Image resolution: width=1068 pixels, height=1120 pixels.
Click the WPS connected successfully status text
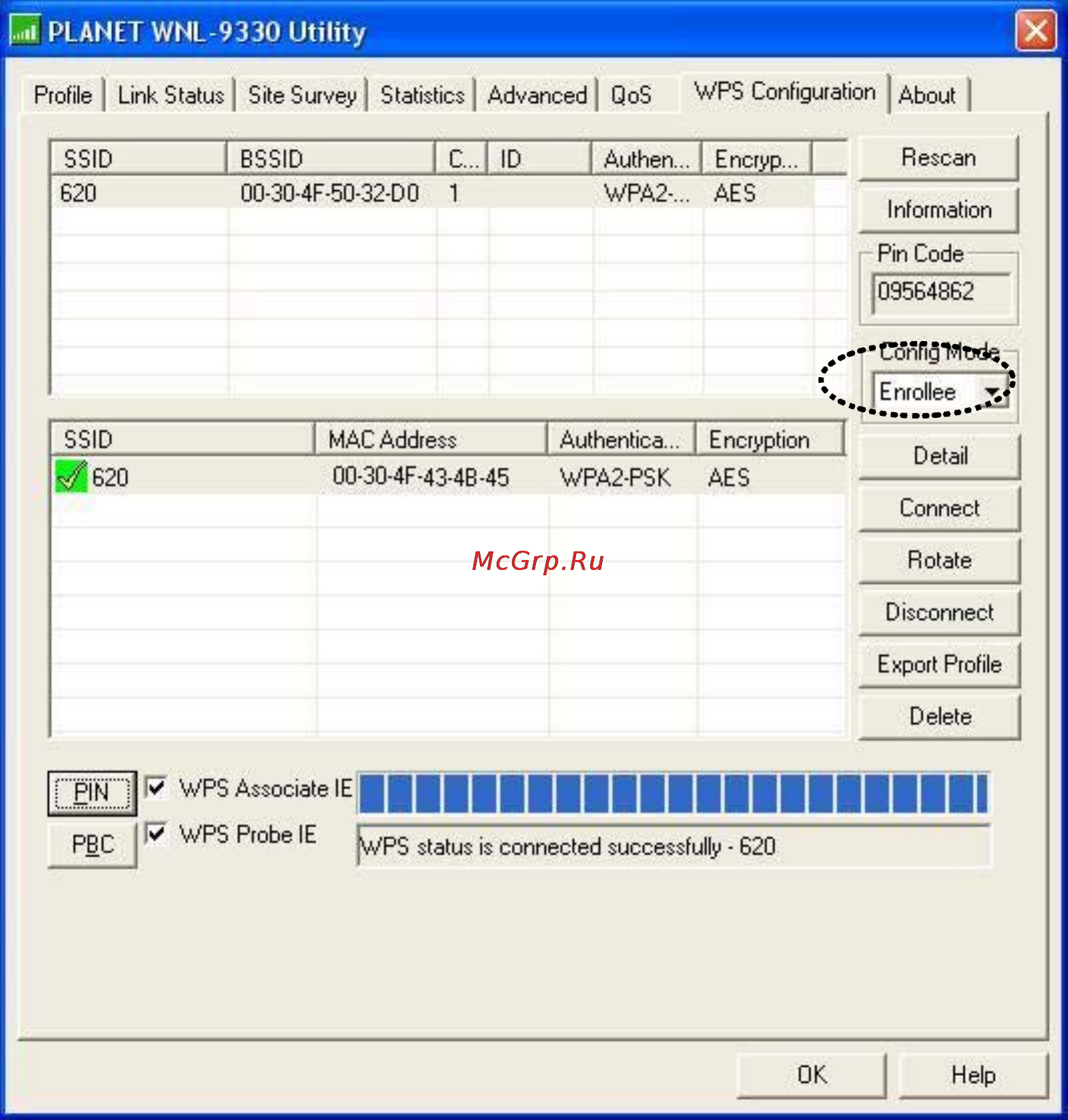click(x=567, y=847)
